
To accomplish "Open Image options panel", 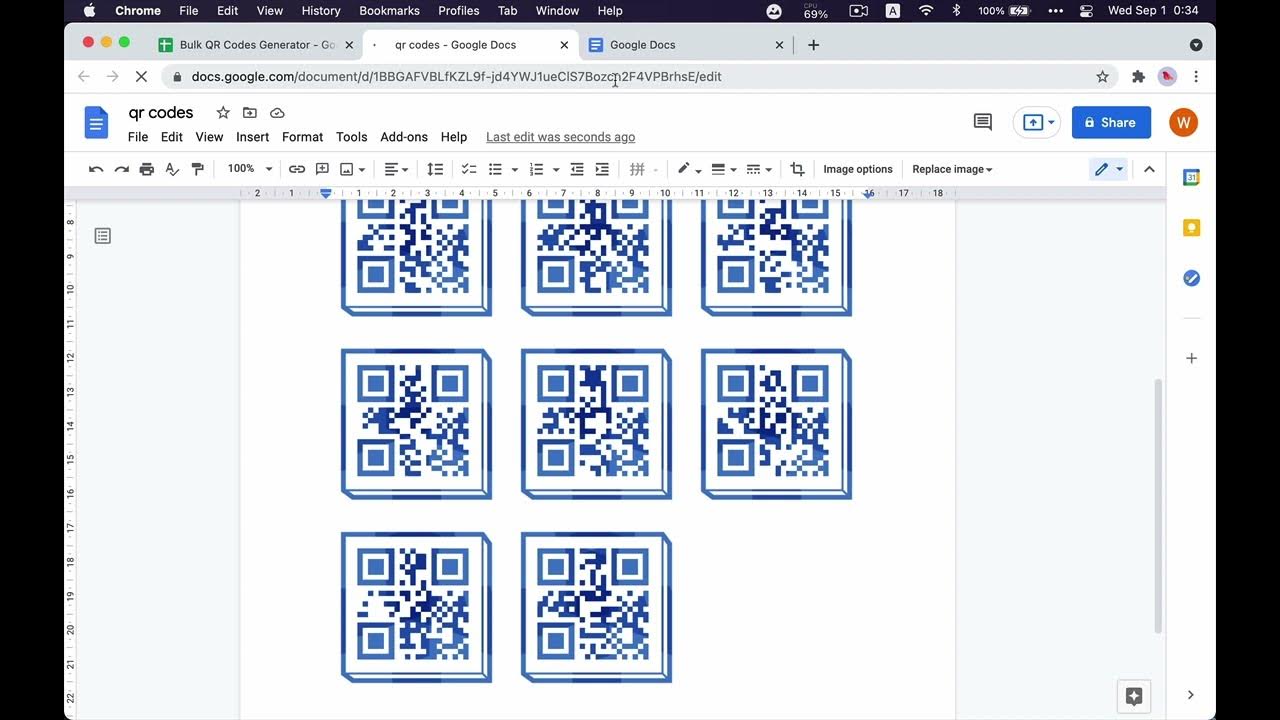I will pos(858,169).
